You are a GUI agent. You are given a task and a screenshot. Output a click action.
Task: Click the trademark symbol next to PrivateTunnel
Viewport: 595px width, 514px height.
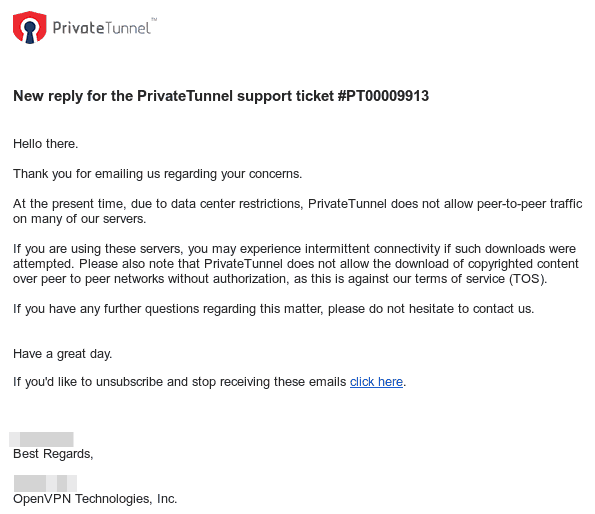pyautogui.click(x=154, y=19)
